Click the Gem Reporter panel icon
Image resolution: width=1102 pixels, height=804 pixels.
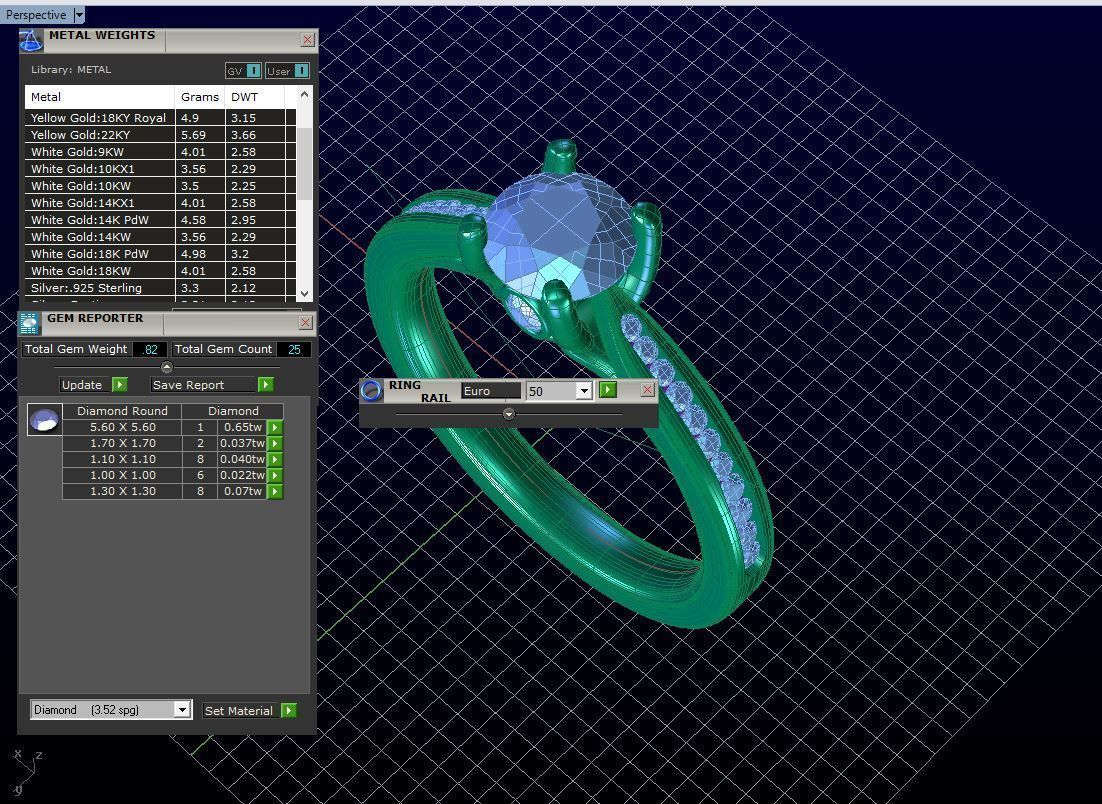[x=30, y=323]
